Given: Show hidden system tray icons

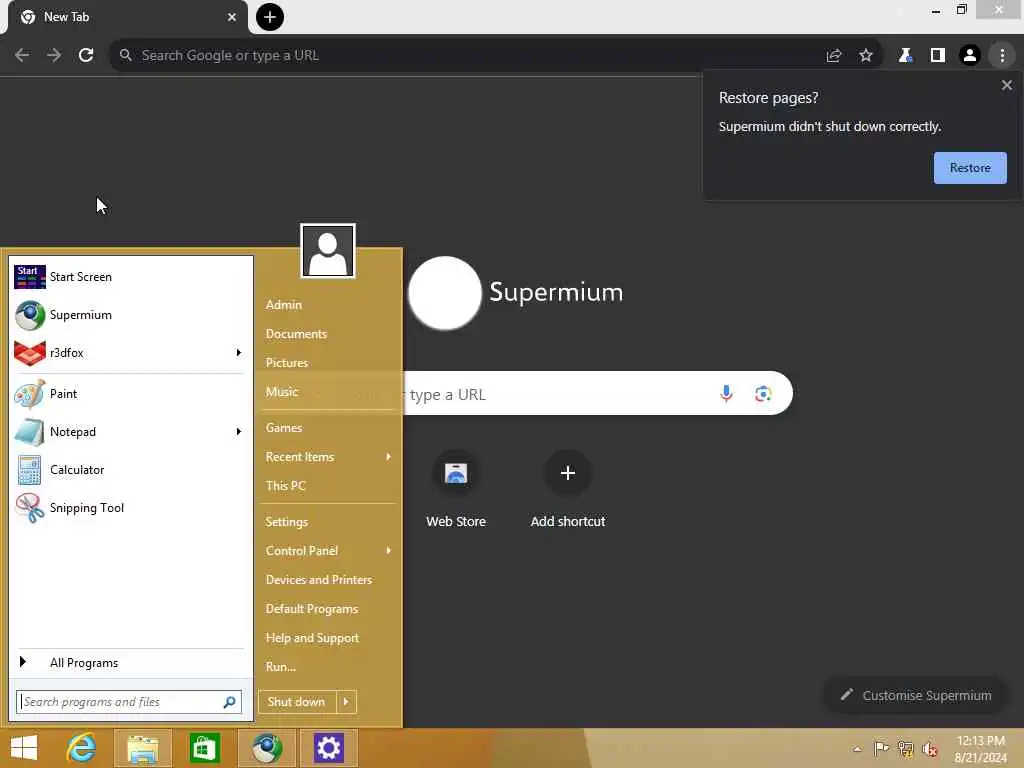Looking at the screenshot, I should [x=857, y=749].
